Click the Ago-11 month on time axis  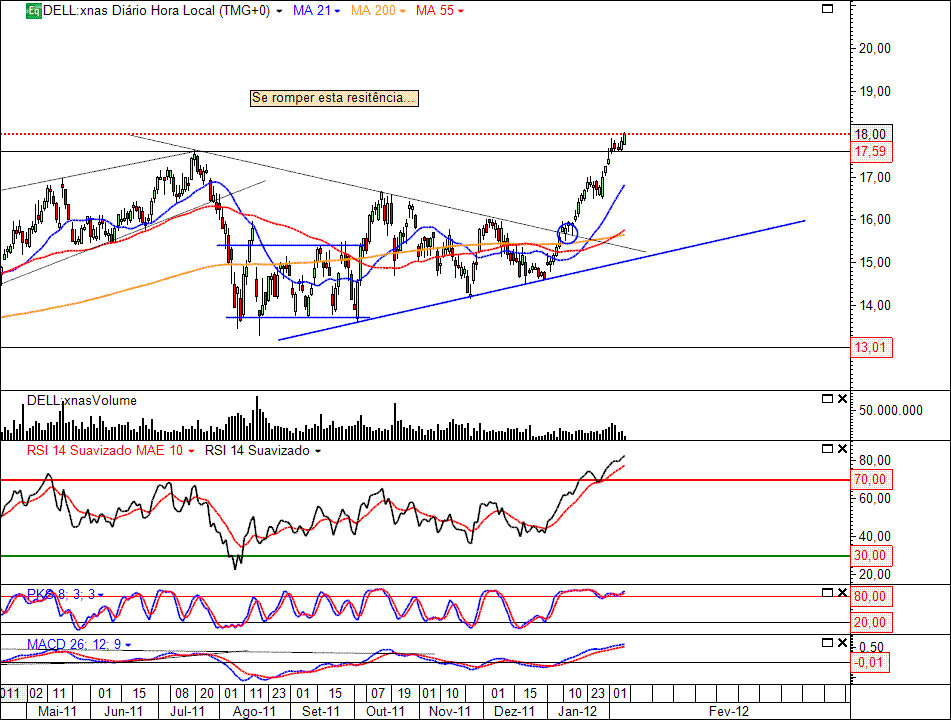254,712
